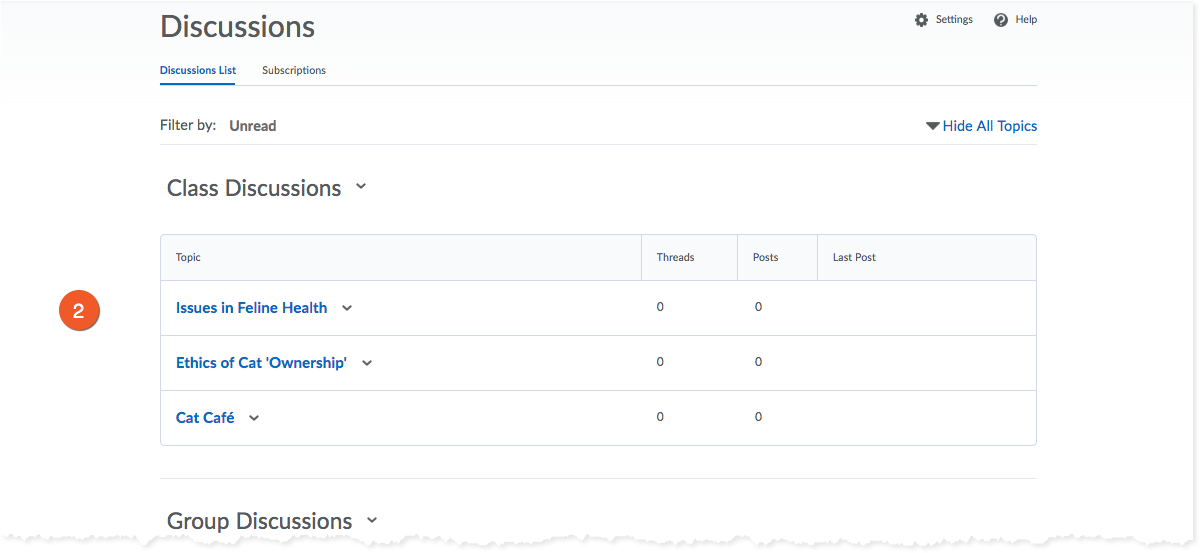
Task: Click the Help text label
Action: coord(1026,20)
